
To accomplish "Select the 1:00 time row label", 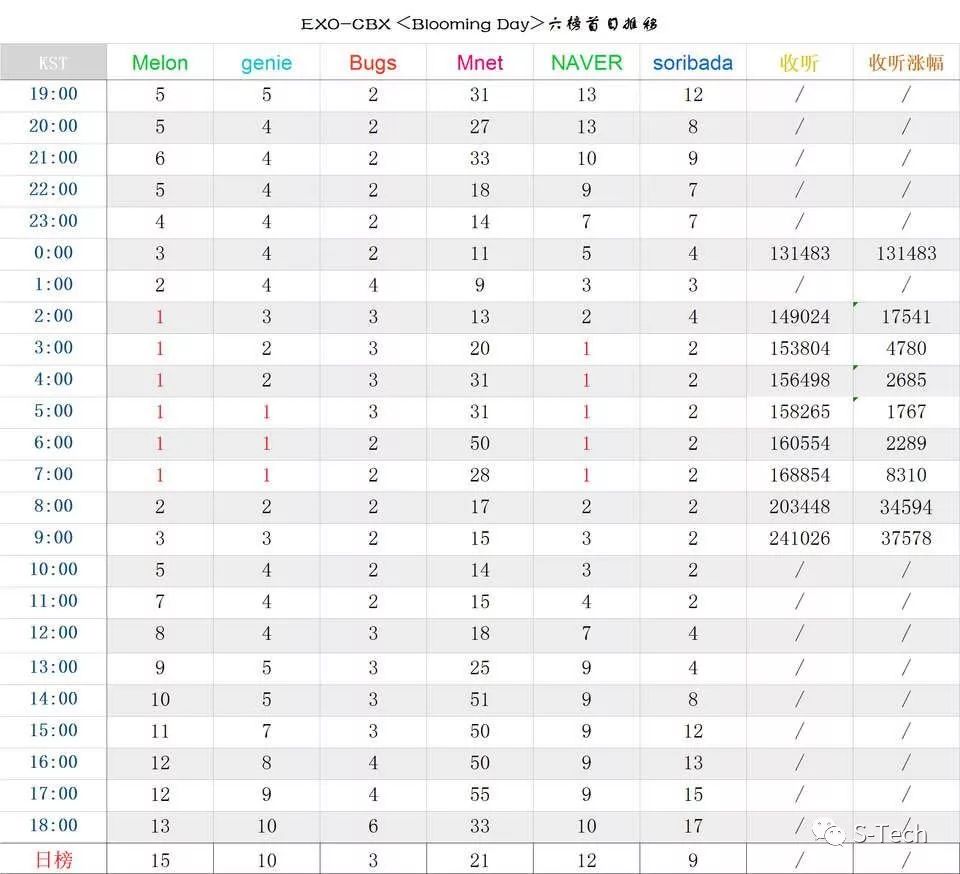I will click(x=53, y=284).
